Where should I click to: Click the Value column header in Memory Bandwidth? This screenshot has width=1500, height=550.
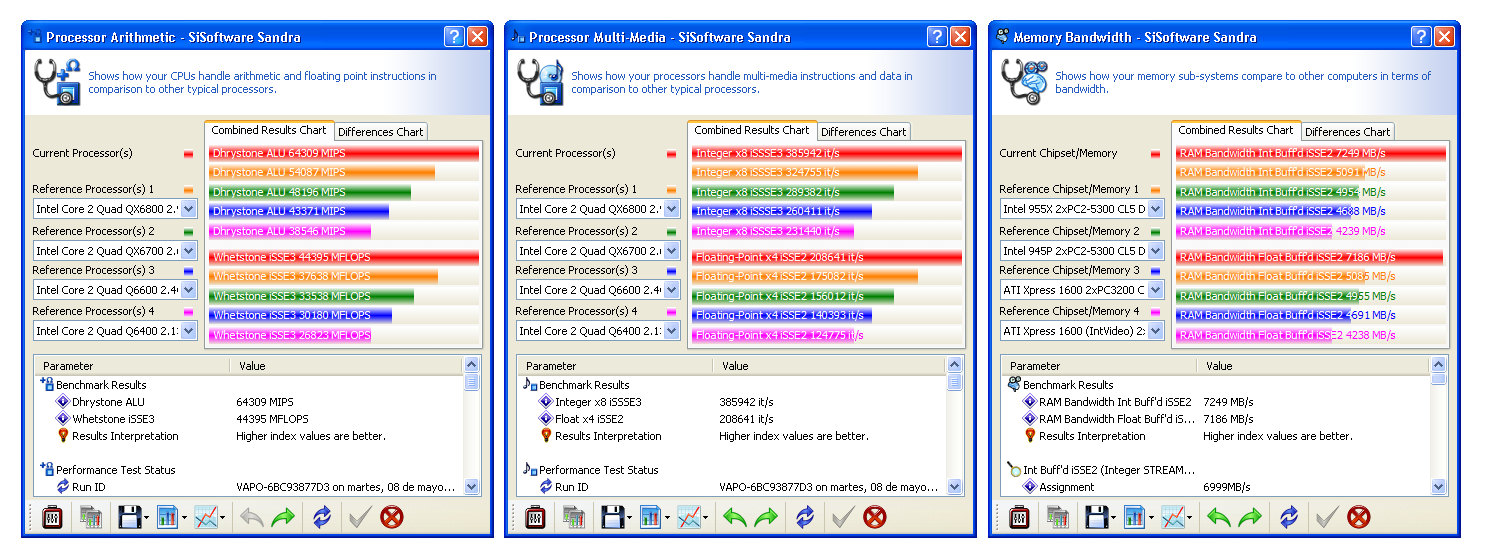(x=1219, y=366)
